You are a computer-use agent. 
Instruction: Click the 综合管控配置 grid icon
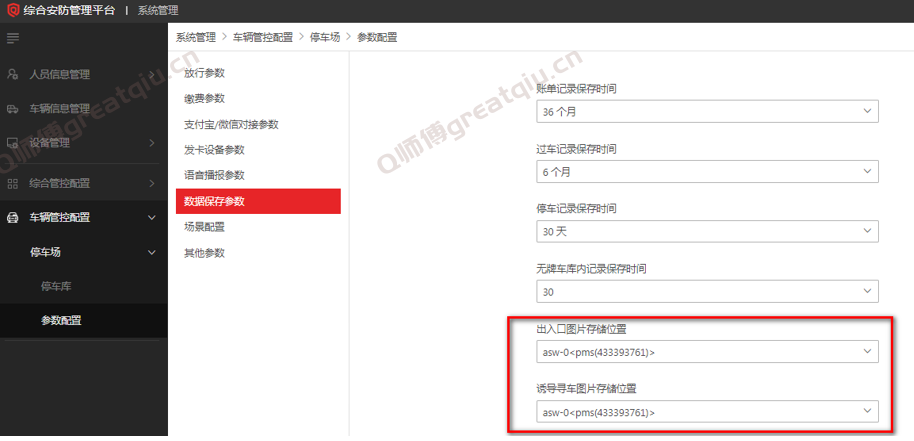pos(12,184)
